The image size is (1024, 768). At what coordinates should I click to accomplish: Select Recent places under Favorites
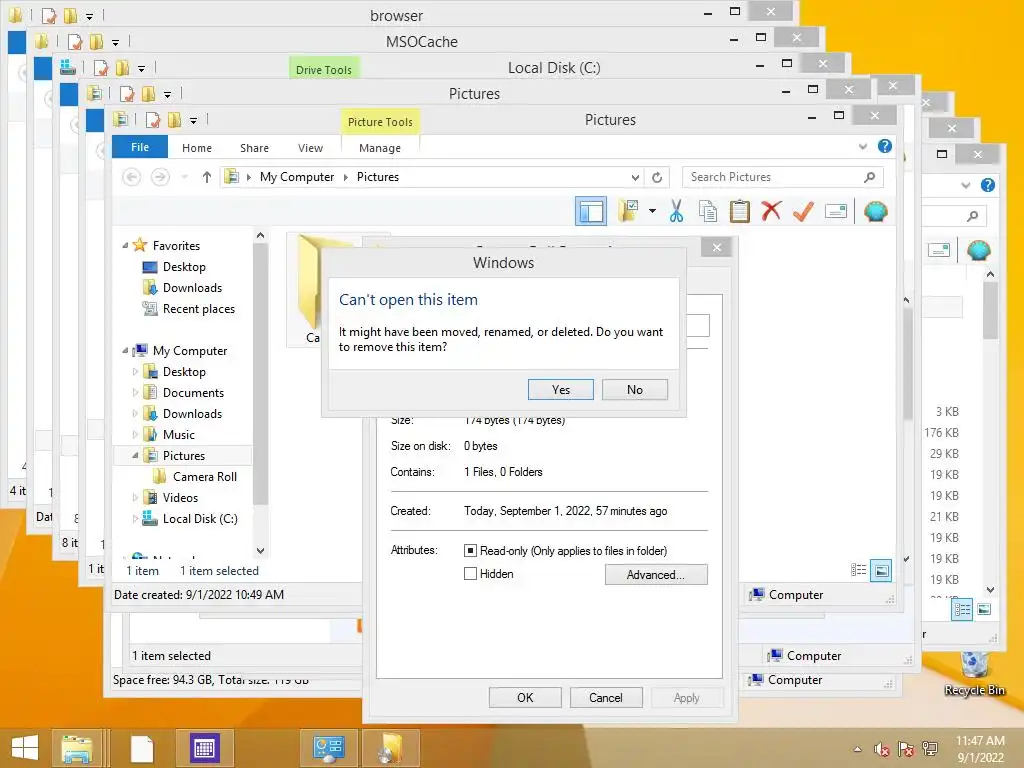pos(199,308)
